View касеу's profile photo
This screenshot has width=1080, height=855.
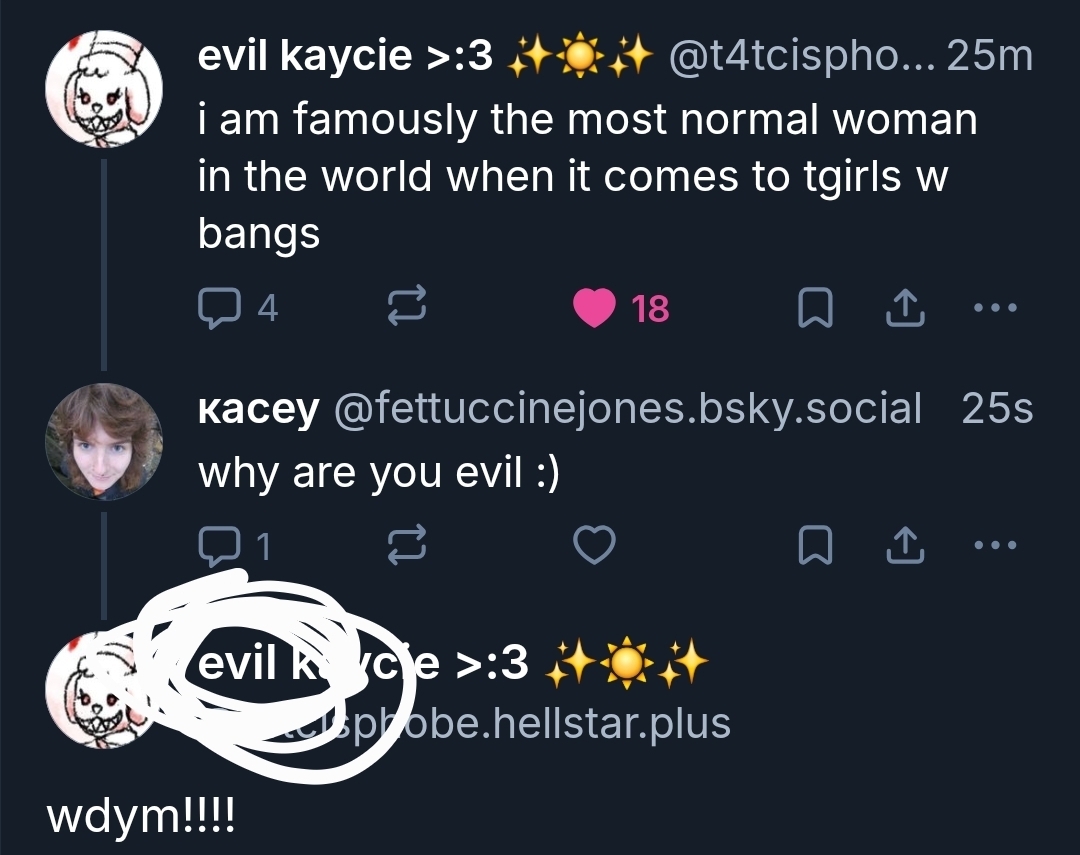click(105, 441)
